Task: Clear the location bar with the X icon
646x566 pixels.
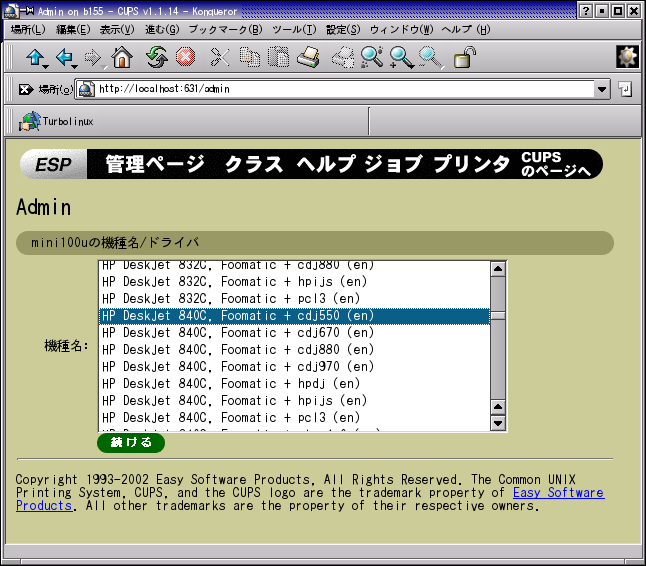Action: click(x=26, y=89)
